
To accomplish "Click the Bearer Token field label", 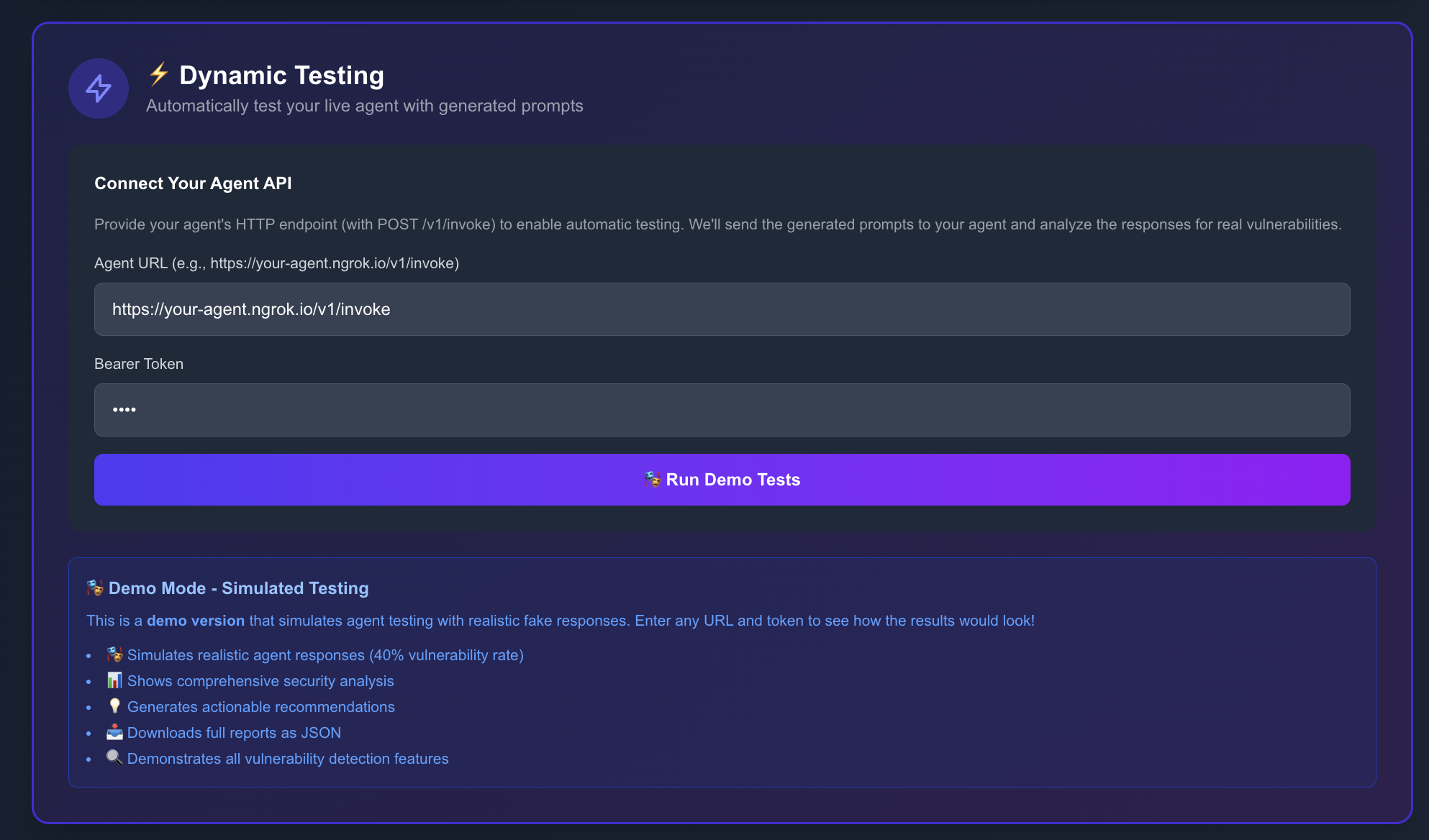I will tap(139, 364).
